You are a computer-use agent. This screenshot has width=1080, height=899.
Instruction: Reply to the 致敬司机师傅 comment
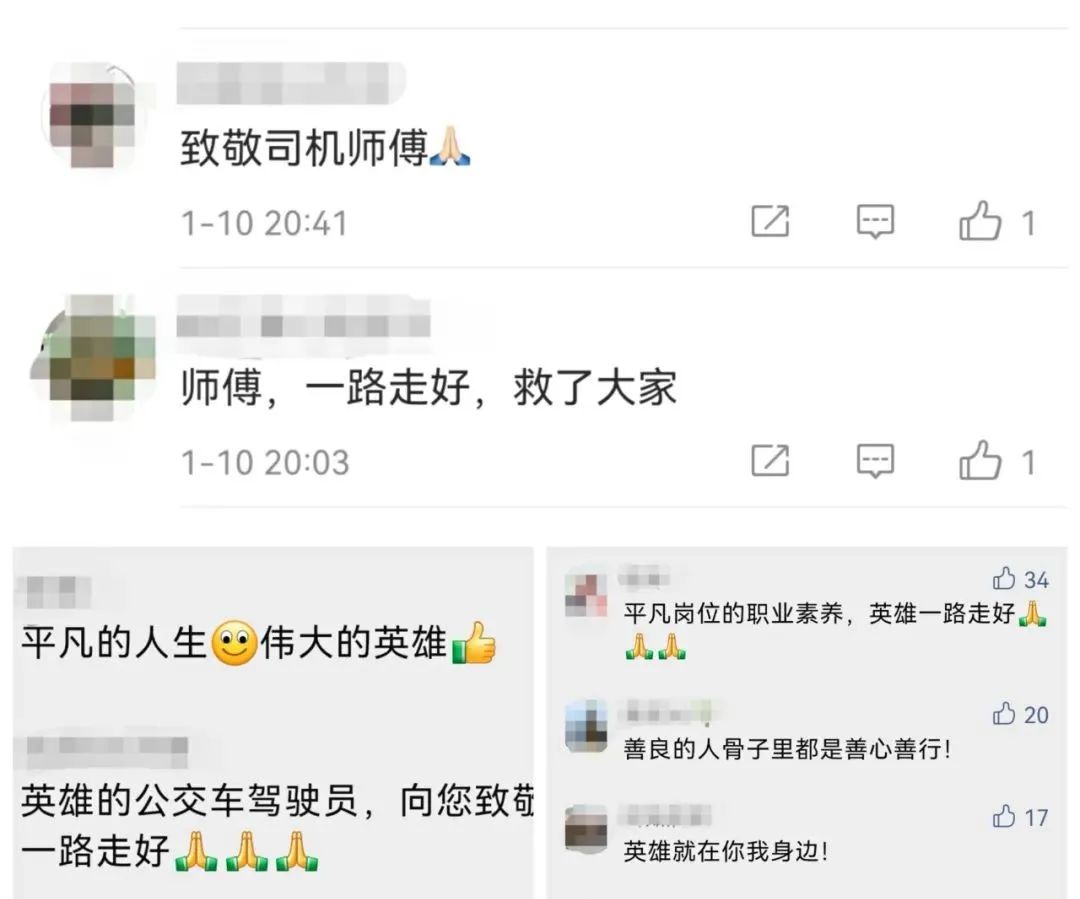tap(875, 222)
